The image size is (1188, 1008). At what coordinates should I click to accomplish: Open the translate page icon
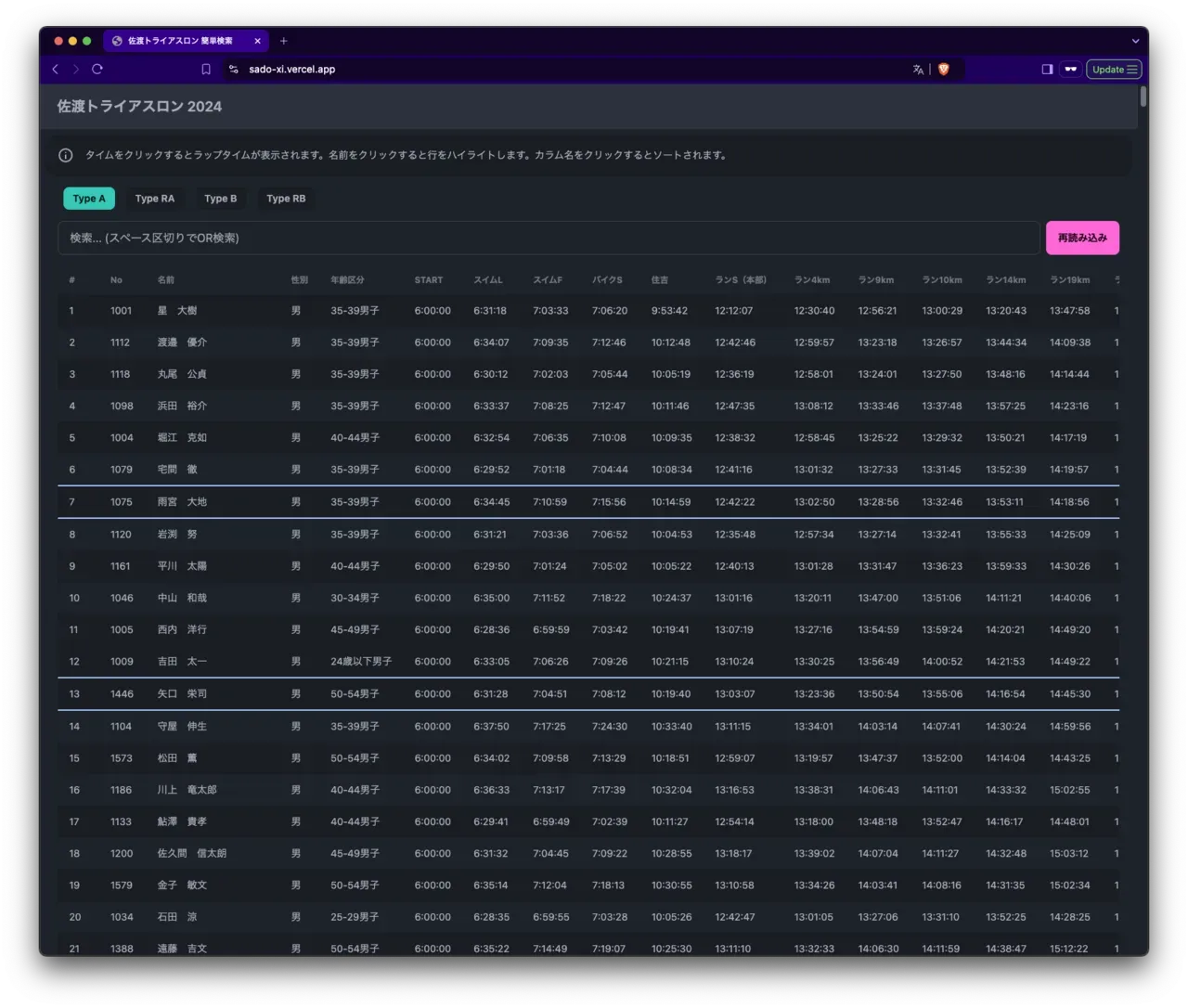[x=918, y=70]
